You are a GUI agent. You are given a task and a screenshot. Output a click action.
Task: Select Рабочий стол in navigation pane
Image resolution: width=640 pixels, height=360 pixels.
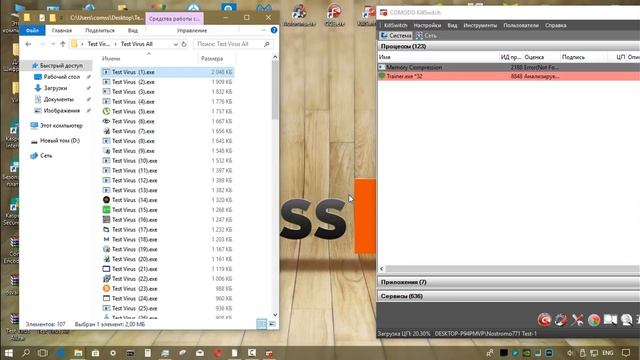(x=61, y=77)
